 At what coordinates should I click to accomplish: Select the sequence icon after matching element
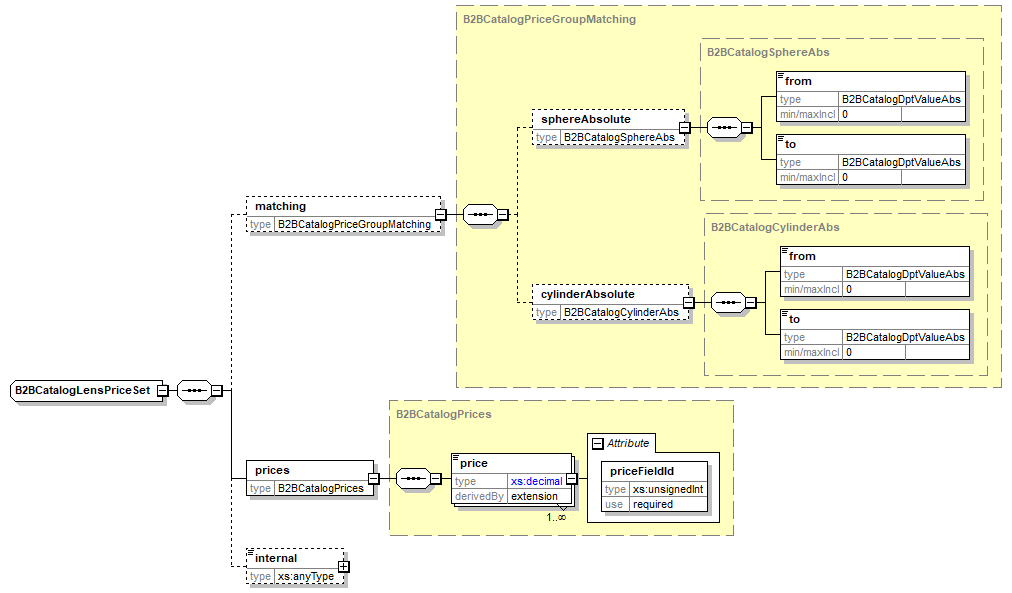[479, 214]
